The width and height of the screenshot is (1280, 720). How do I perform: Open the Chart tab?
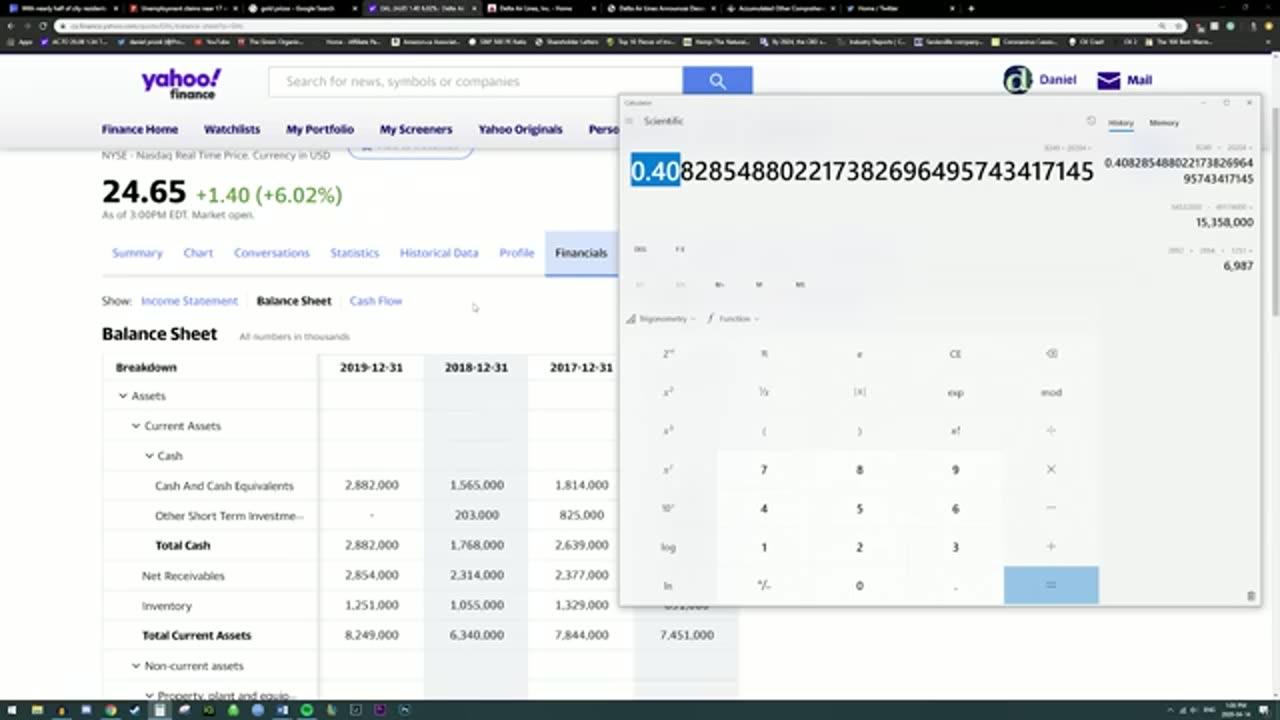point(198,253)
